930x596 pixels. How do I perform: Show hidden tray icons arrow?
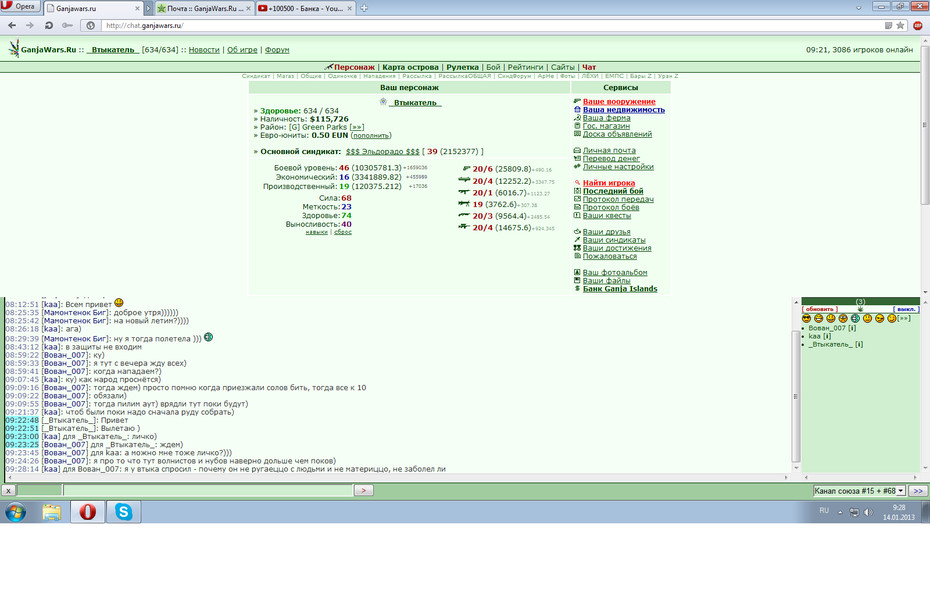tap(840, 512)
